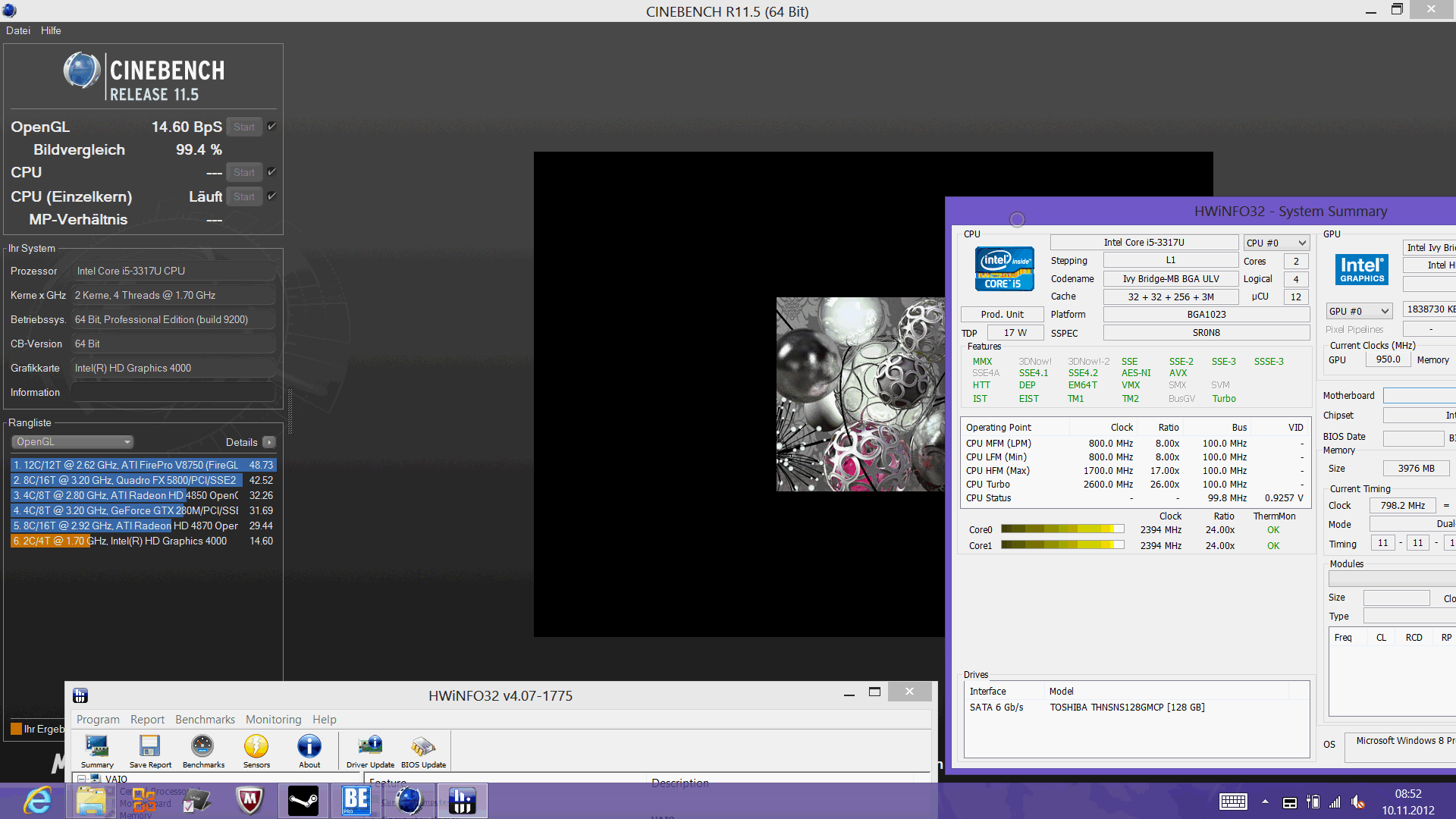This screenshot has width=1456, height=819.
Task: Select ranking entry ATI FirePro V8750
Action: [143, 465]
